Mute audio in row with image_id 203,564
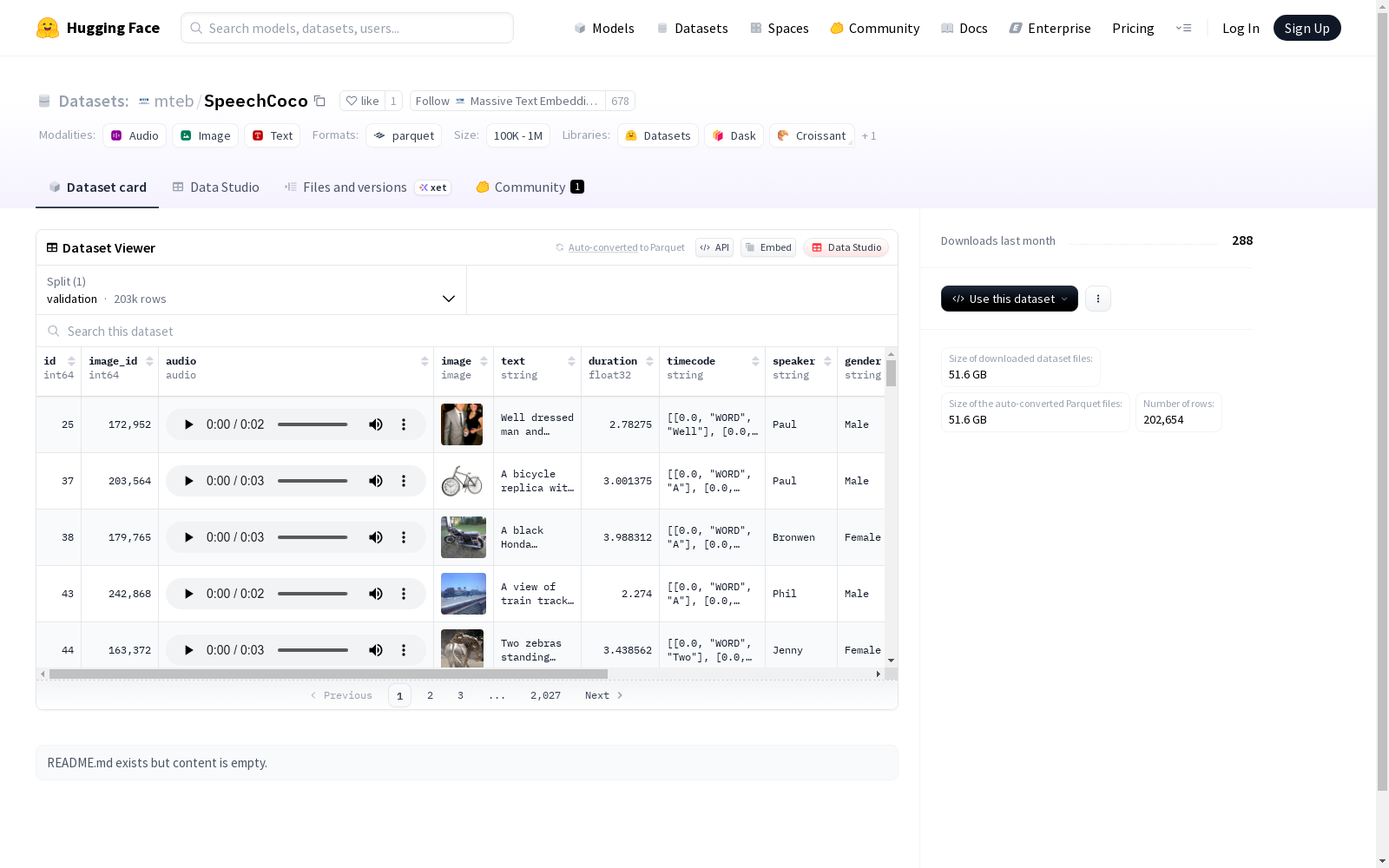This screenshot has width=1389, height=868. point(376,481)
